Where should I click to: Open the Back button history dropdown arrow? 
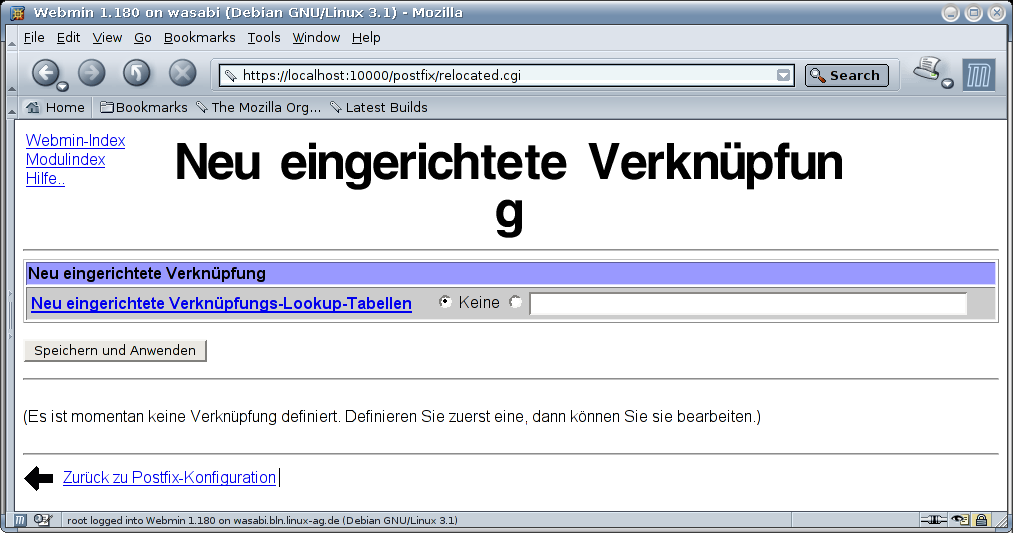63,87
